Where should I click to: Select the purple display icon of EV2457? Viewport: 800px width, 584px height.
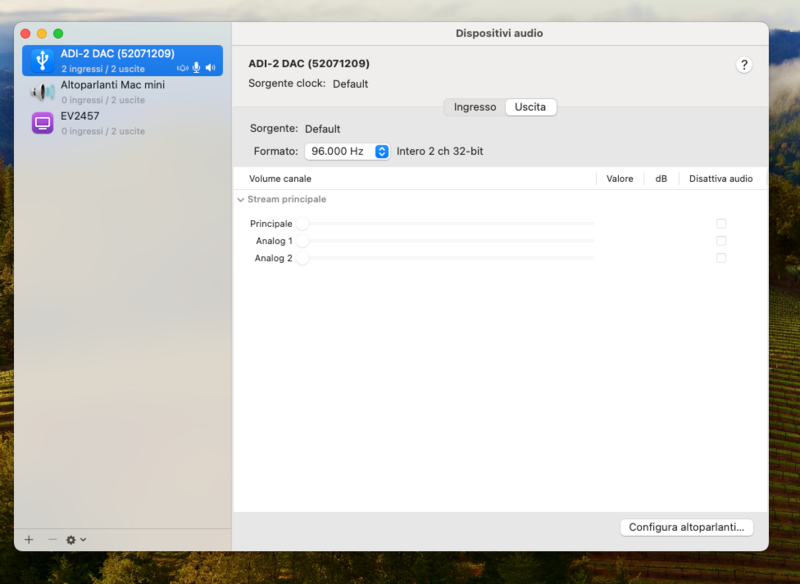coord(42,121)
